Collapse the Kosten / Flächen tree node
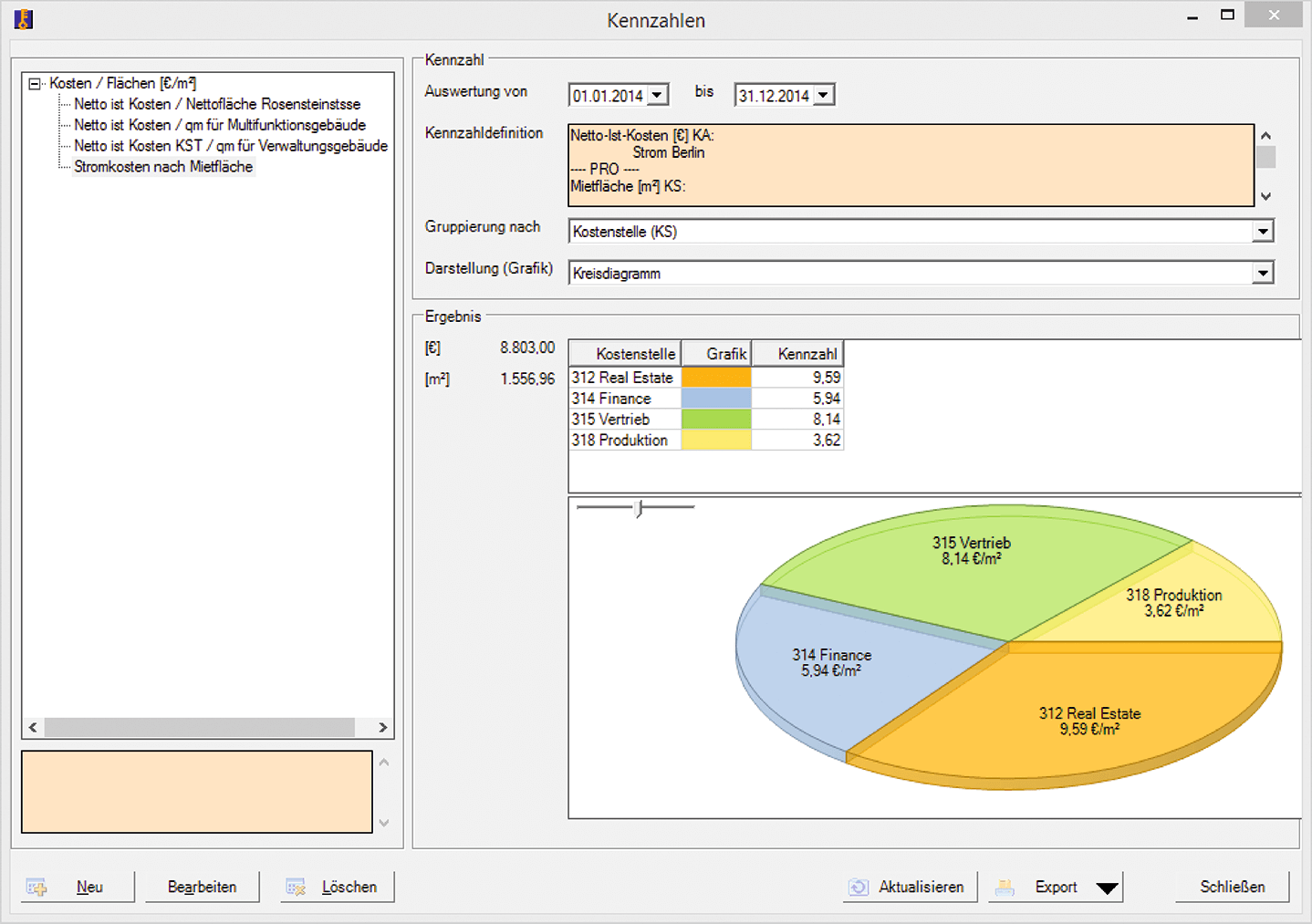Image resolution: width=1312 pixels, height=924 pixels. (35, 84)
